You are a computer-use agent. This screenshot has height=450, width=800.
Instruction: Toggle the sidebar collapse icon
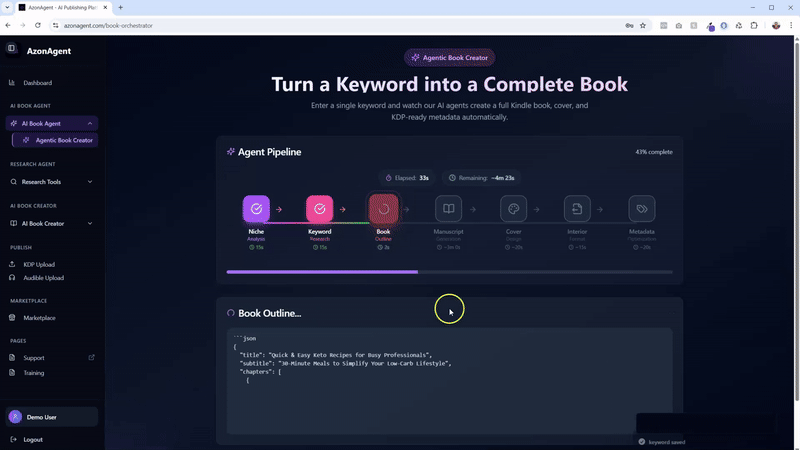coord(12,48)
